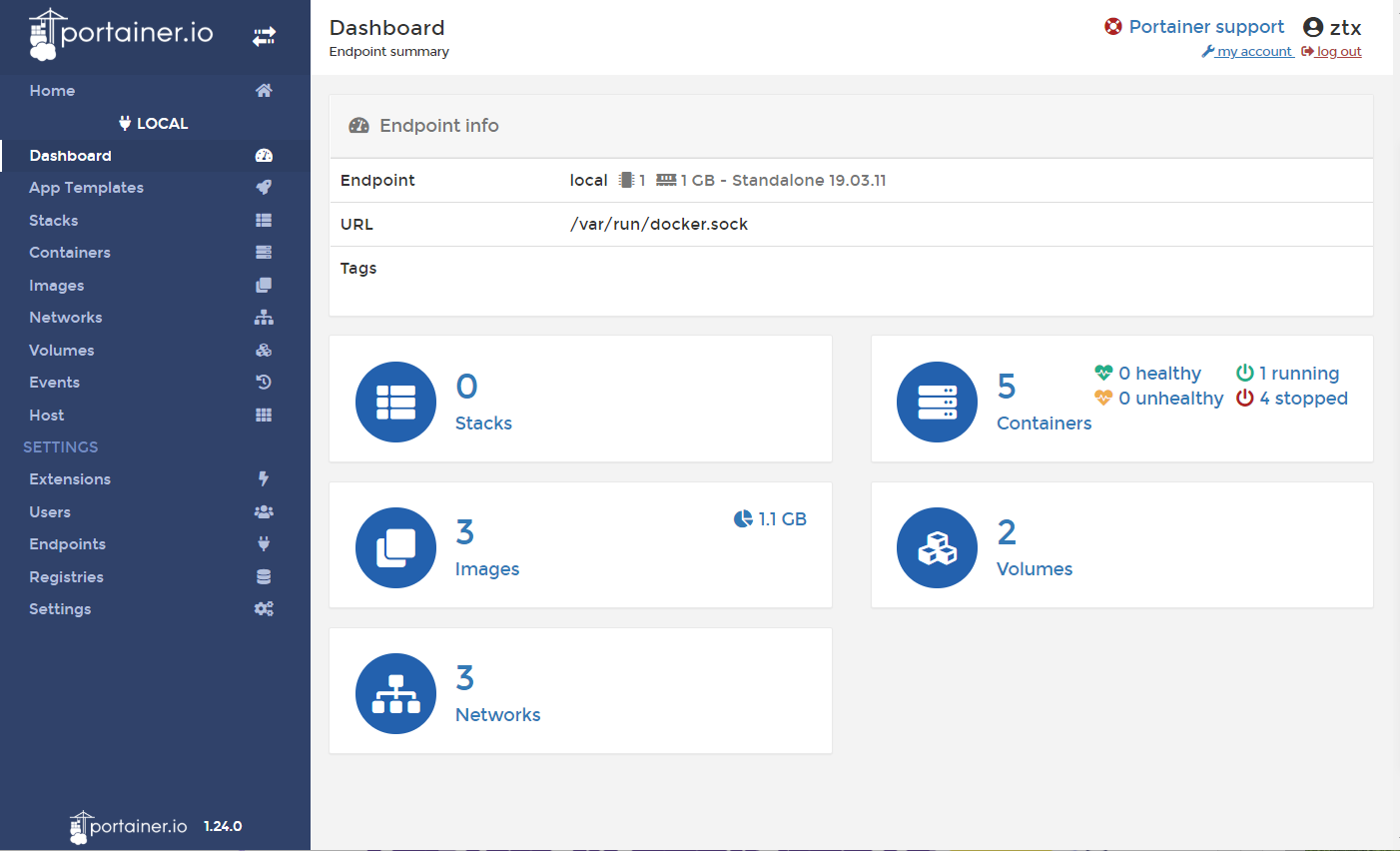Click the Portainer.io logo at top
Image resolution: width=1400 pixels, height=851 pixels.
121,34
